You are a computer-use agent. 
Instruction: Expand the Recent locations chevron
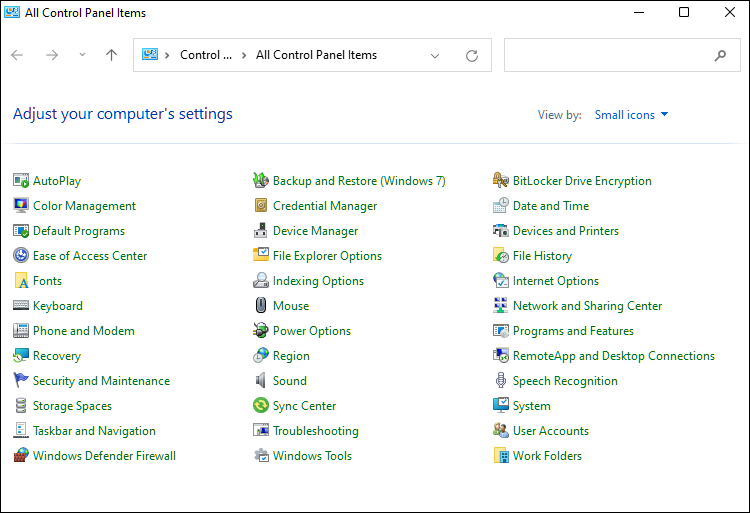82,56
